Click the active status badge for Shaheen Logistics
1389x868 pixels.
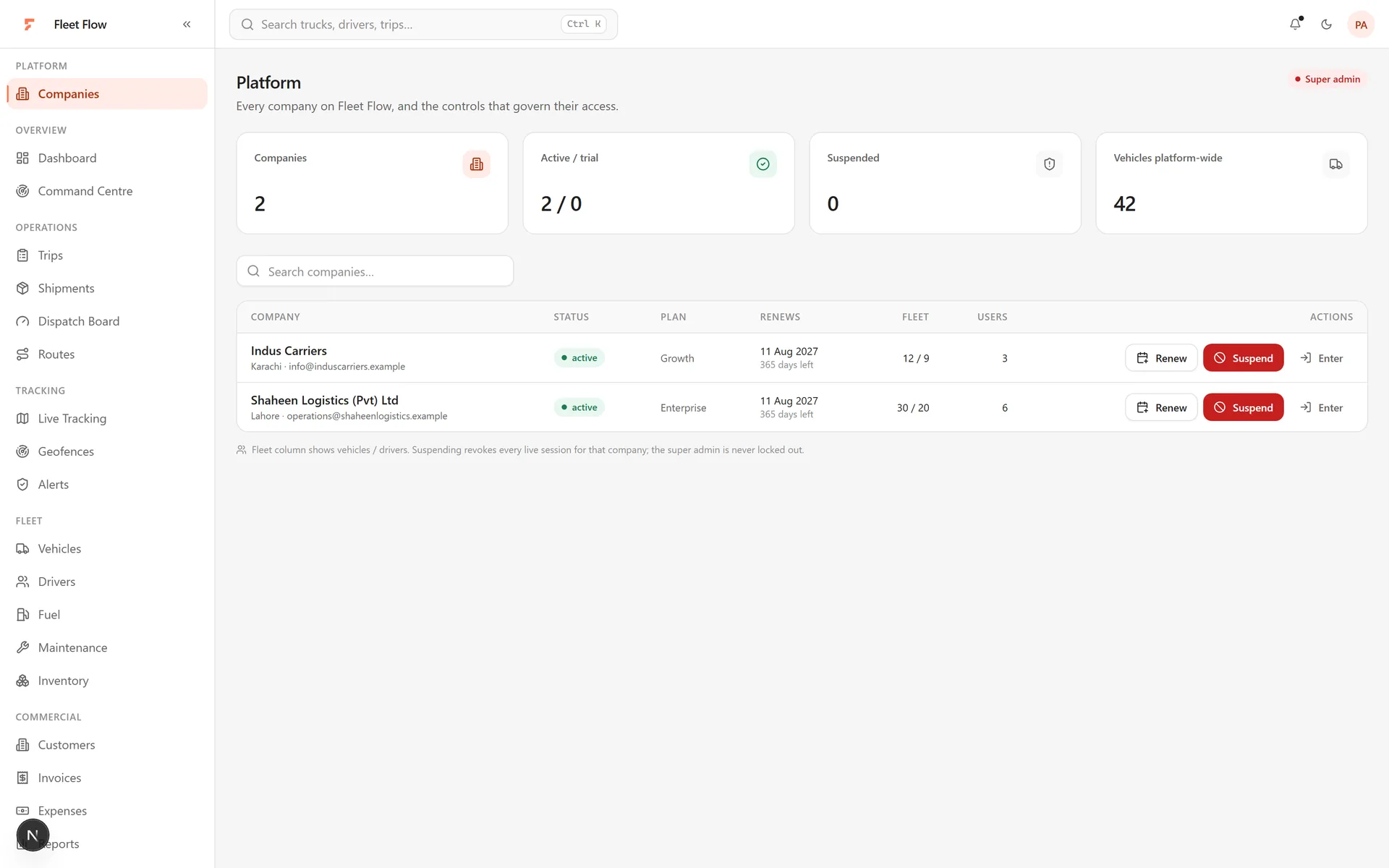point(579,407)
